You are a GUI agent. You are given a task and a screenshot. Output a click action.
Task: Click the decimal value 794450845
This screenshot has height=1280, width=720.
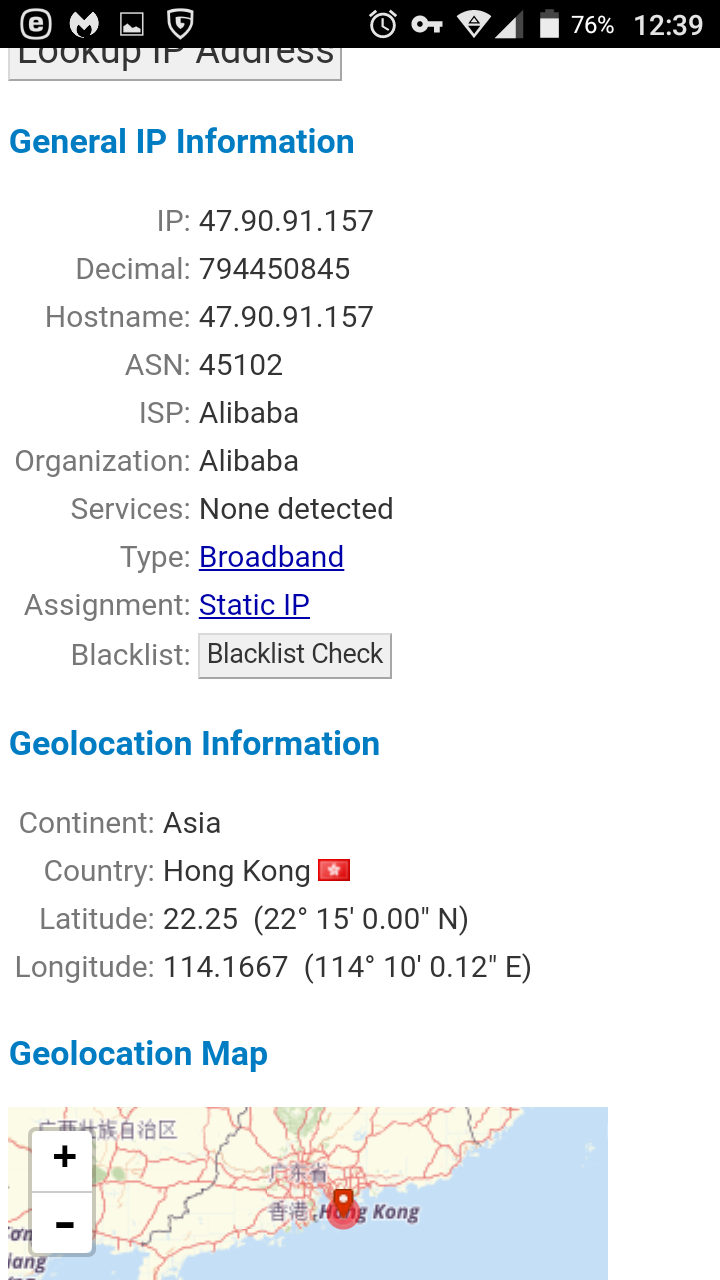point(274,269)
